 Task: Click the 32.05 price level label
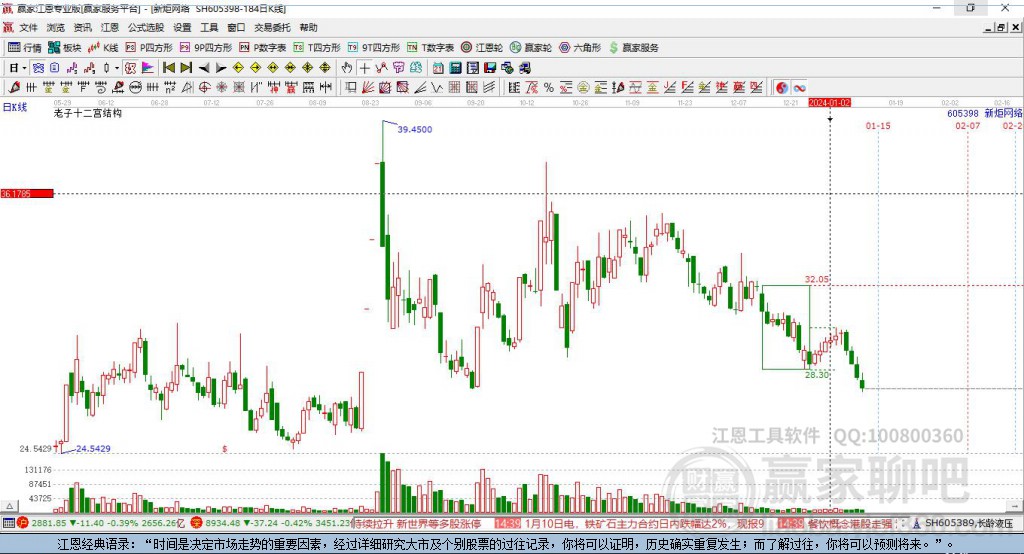[x=816, y=279]
